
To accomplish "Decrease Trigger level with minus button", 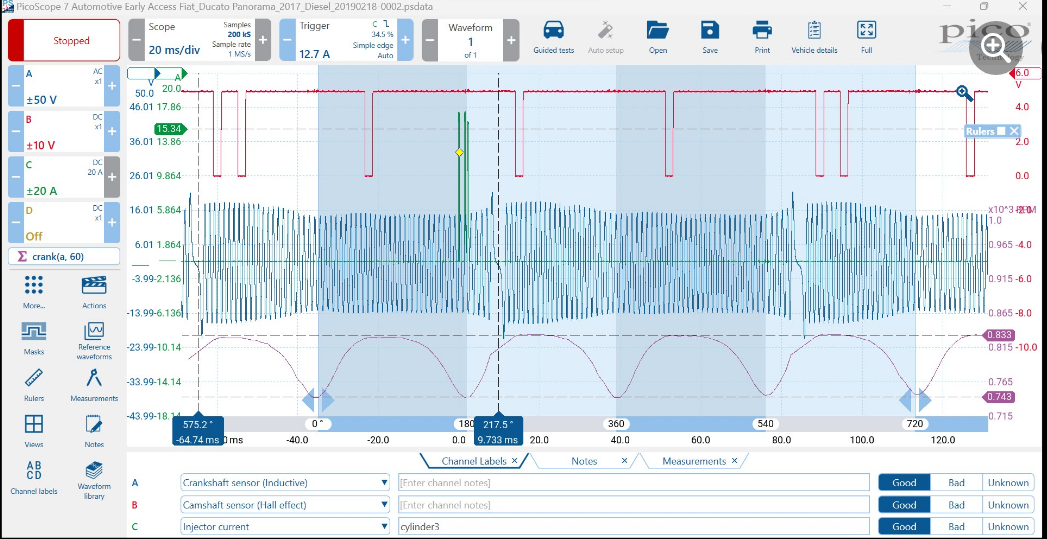I will (x=287, y=40).
